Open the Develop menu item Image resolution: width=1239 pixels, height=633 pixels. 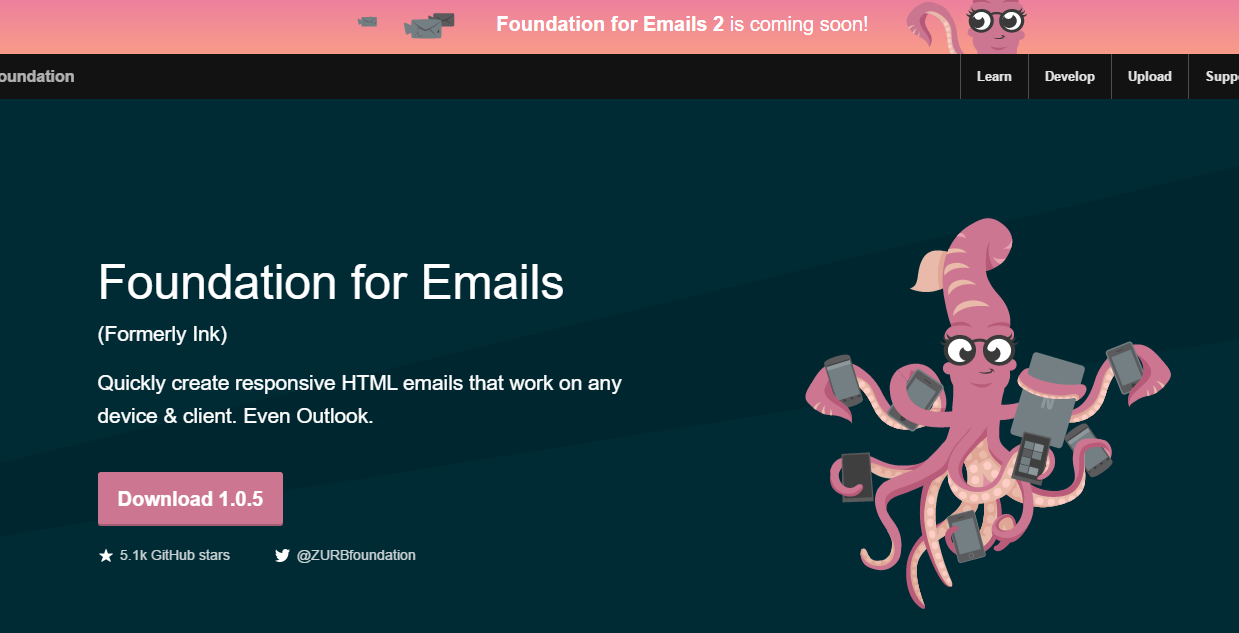coord(1069,77)
